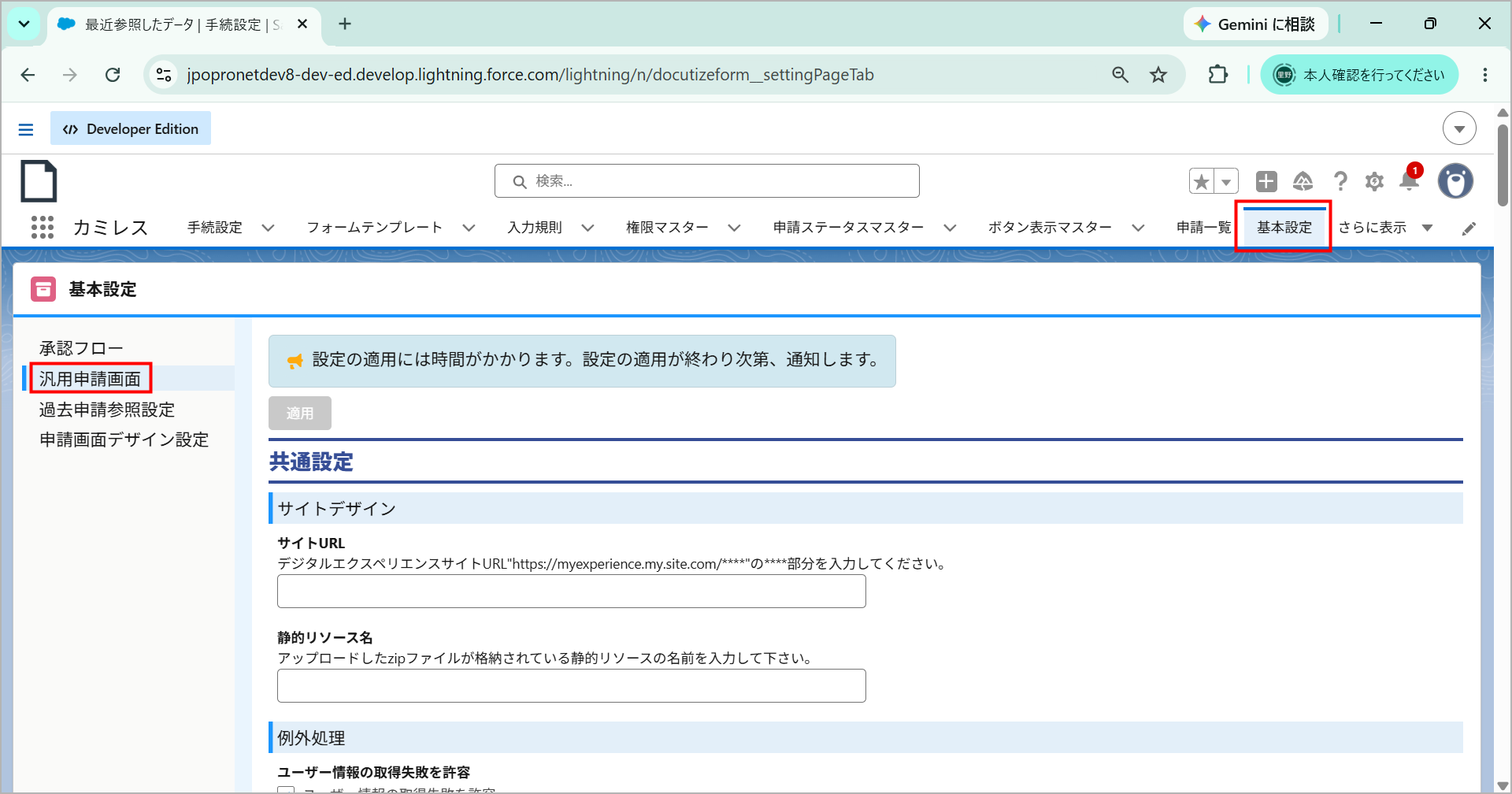
Task: Edit navigation bar with pencil icon
Action: [x=1469, y=228]
